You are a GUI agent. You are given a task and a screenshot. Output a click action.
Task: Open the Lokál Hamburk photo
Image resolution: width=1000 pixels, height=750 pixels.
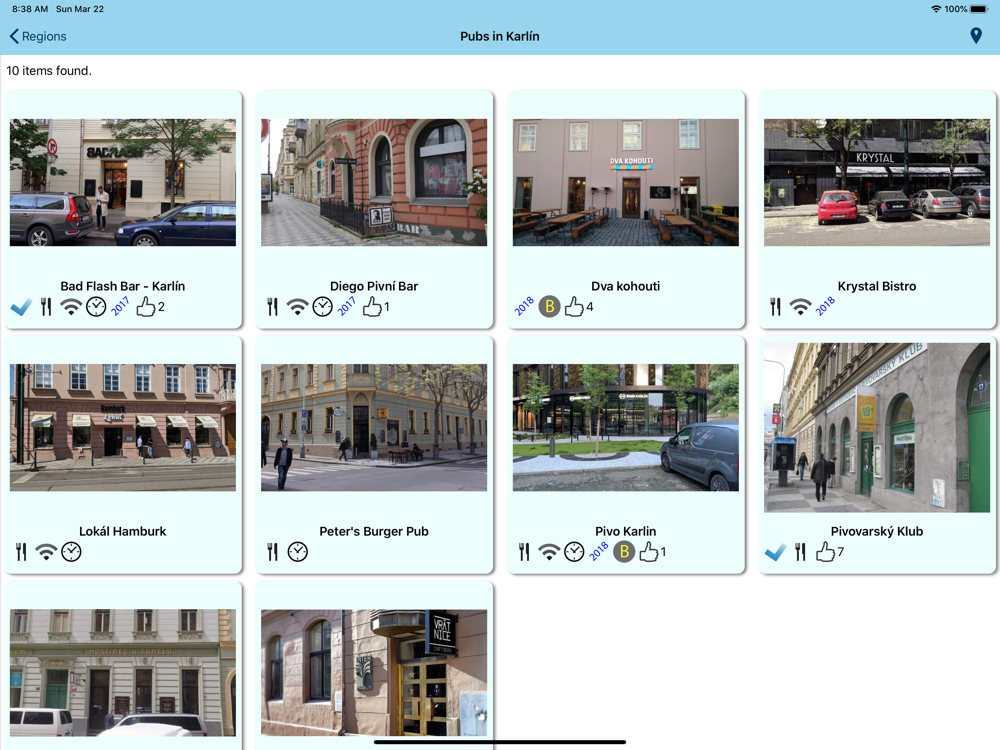(x=122, y=427)
